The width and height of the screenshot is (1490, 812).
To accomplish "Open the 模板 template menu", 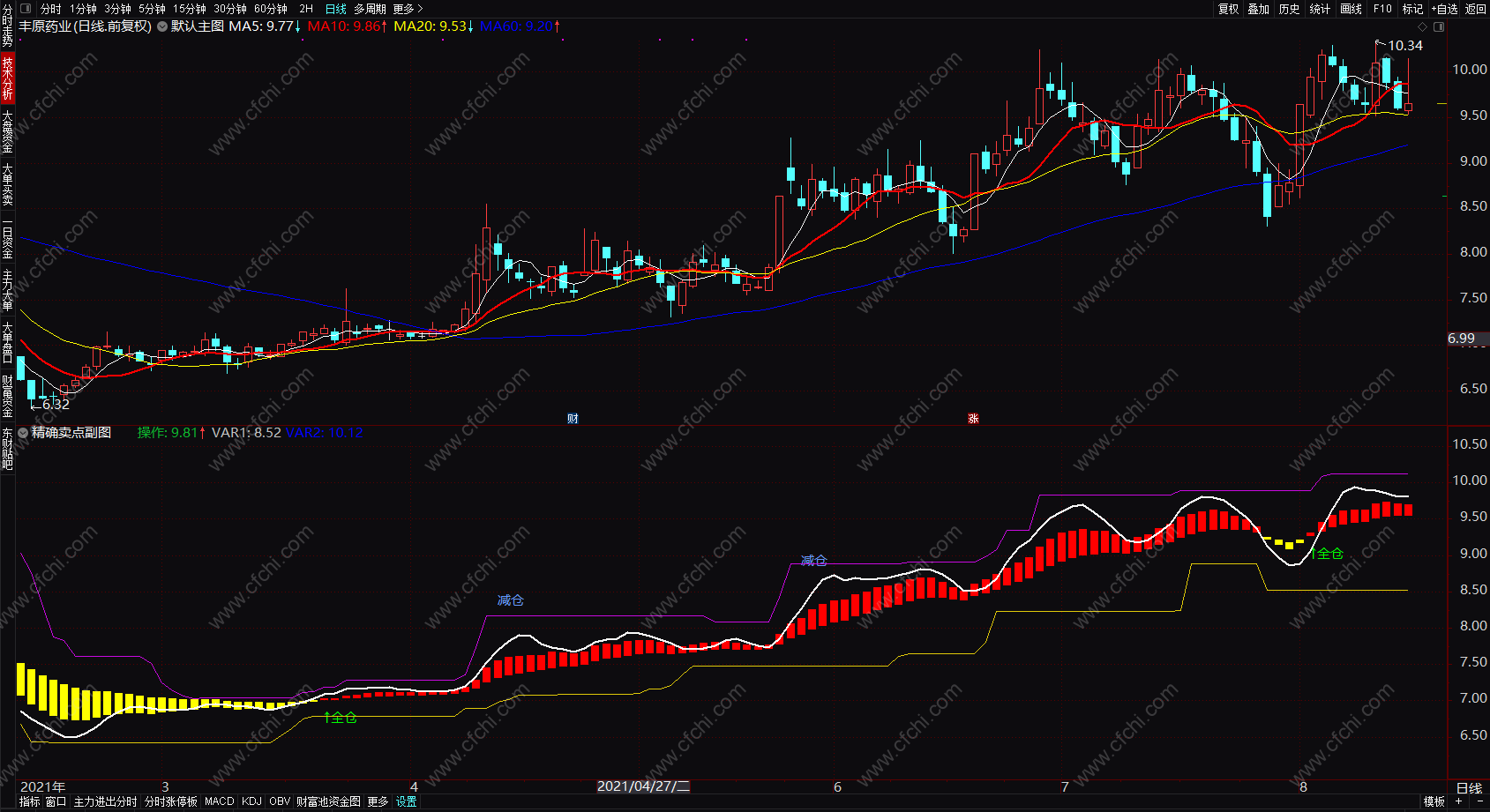I will click(1434, 801).
